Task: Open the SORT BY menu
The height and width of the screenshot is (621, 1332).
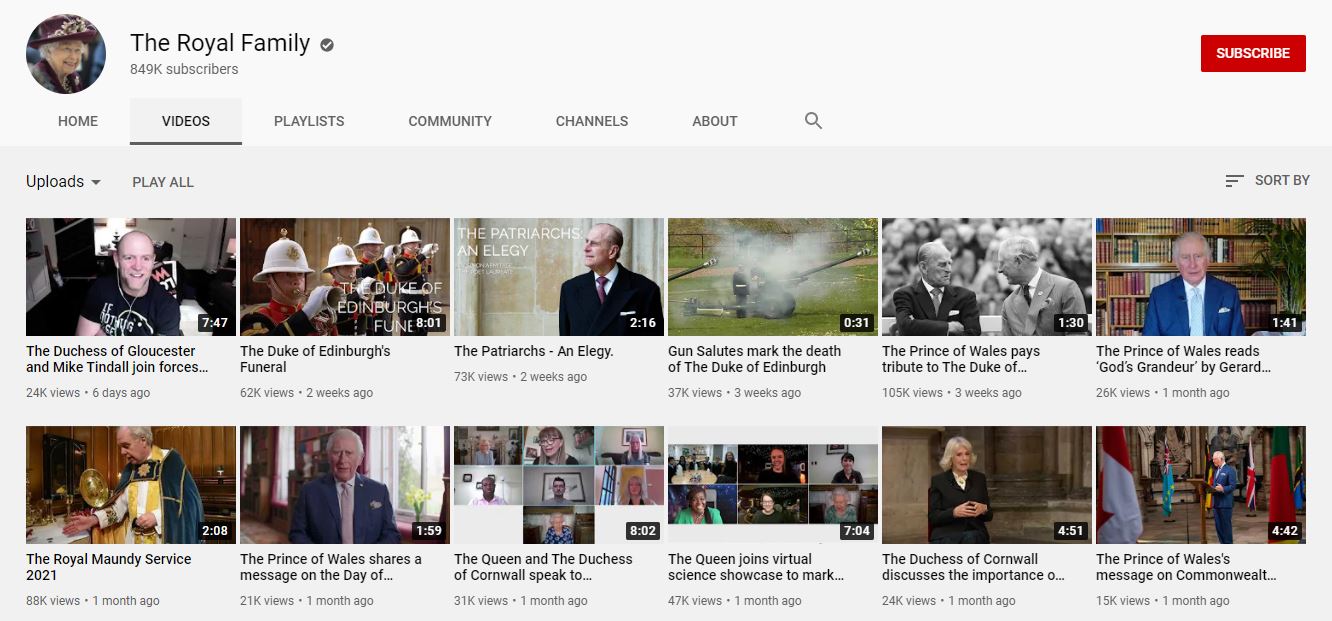Action: 1267,181
